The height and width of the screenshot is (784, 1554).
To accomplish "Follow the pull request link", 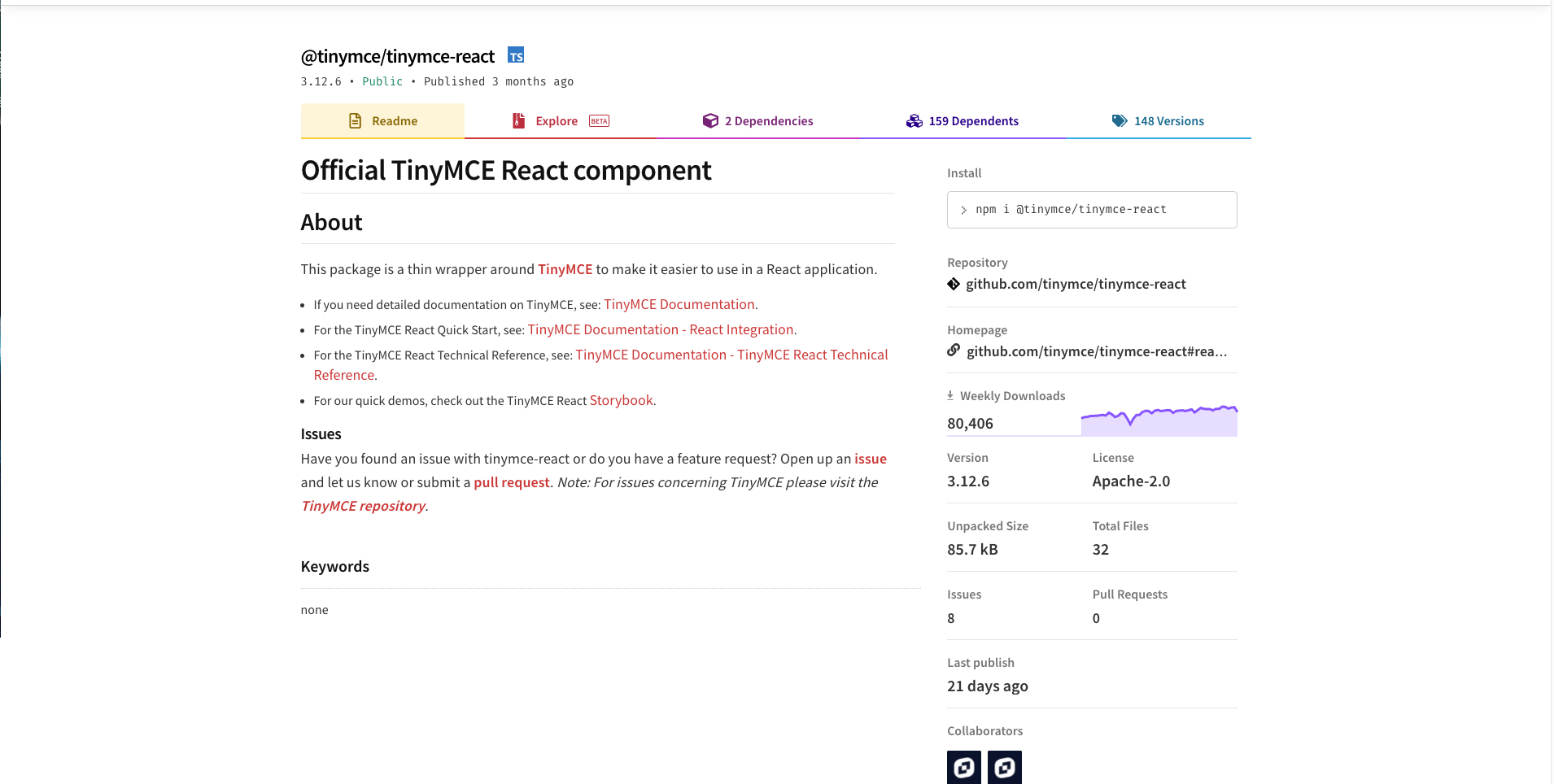I will click(512, 482).
